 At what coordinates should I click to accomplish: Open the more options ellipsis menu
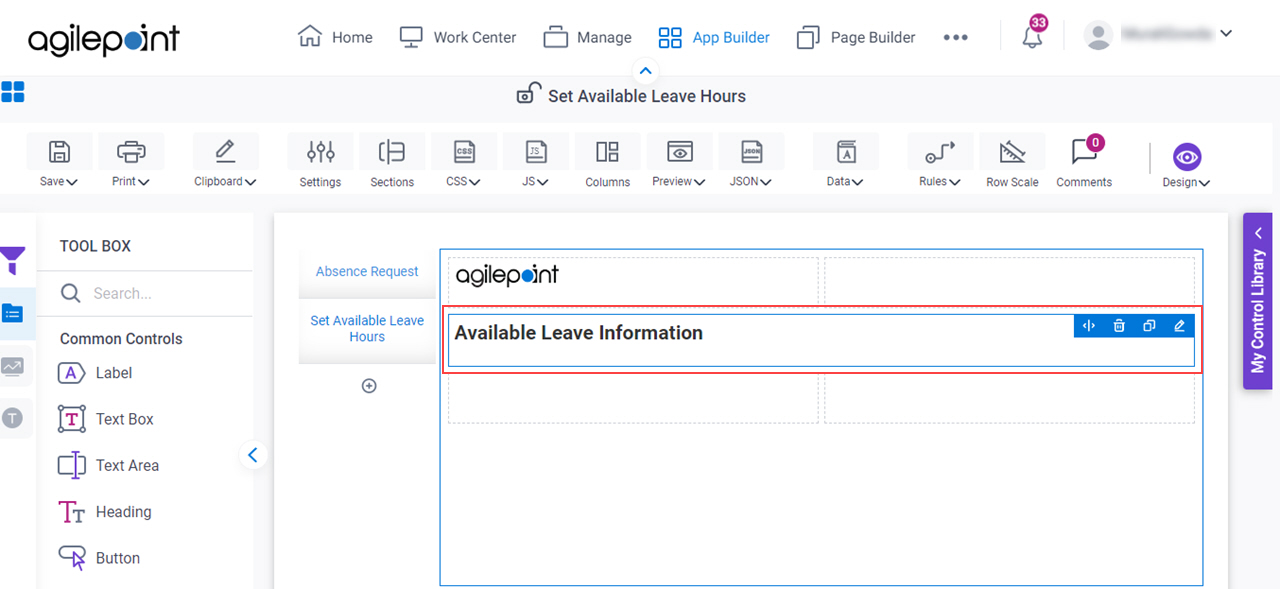[955, 37]
